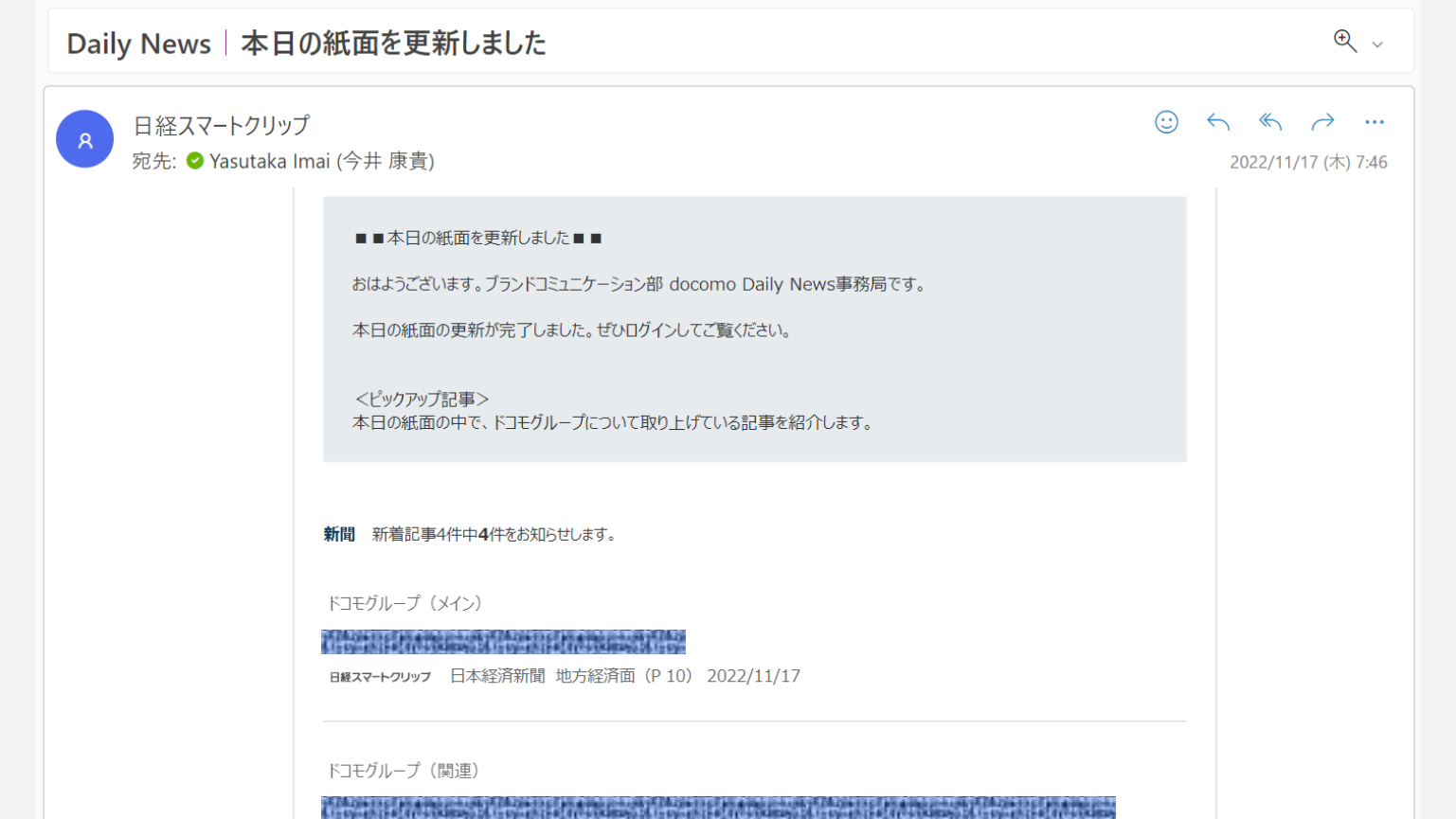The image size is (1456, 819).
Task: Click the sender avatar icon
Action: [x=84, y=139]
